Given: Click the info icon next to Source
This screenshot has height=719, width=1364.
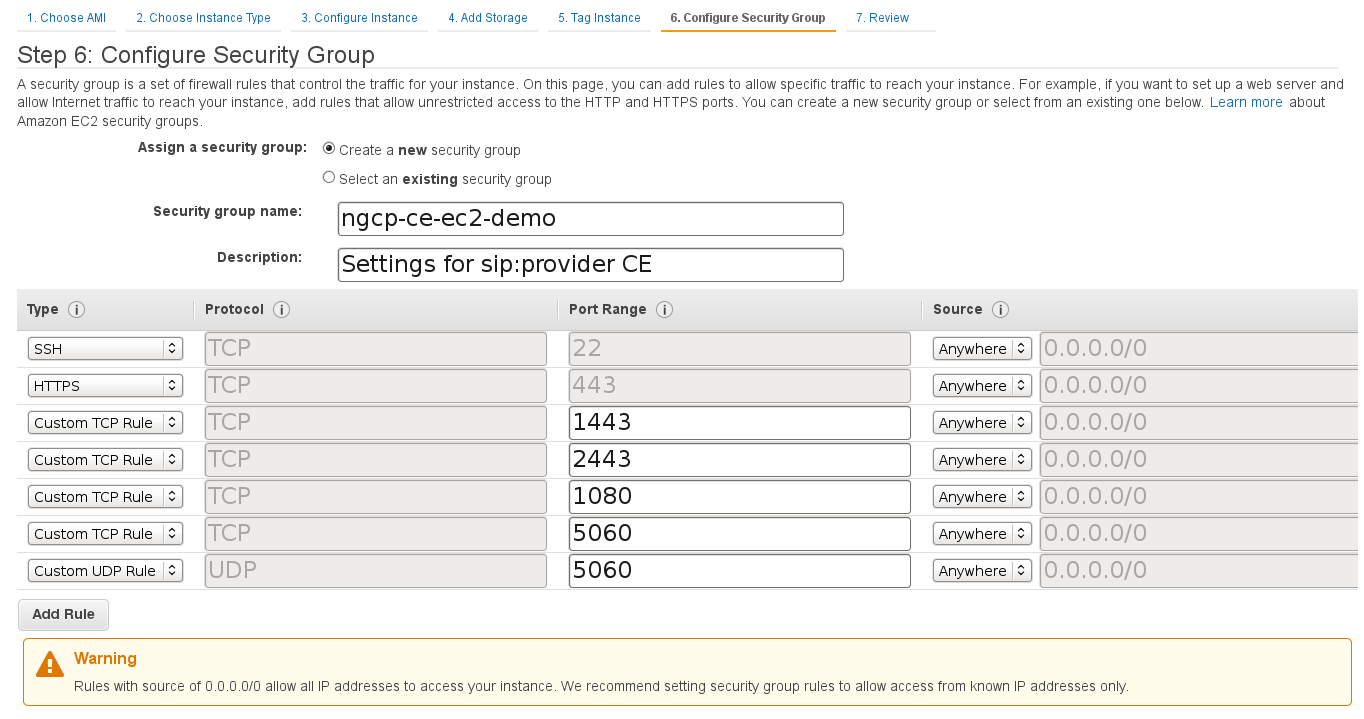Looking at the screenshot, I should click(x=1000, y=310).
